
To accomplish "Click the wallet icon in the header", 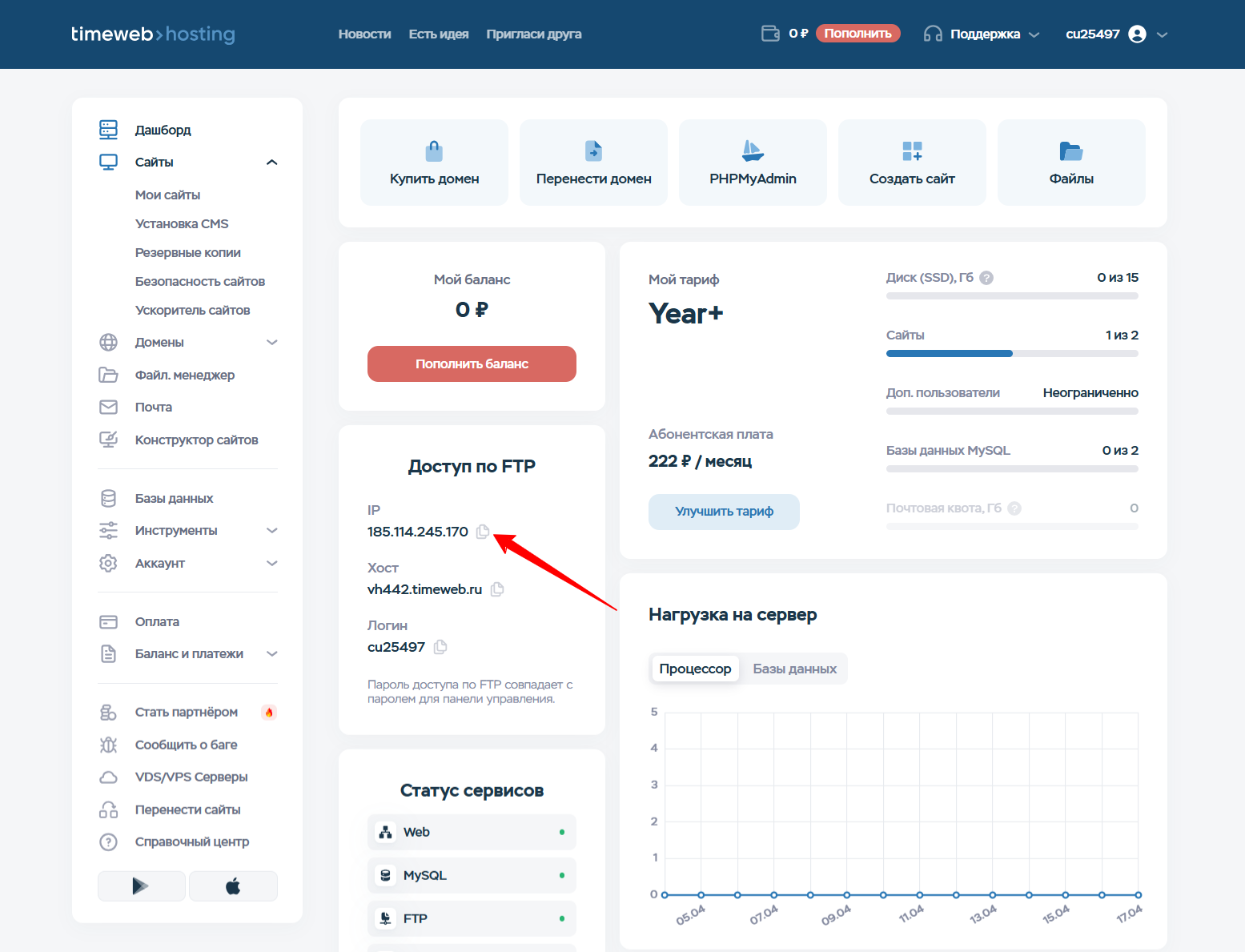I will [x=770, y=34].
